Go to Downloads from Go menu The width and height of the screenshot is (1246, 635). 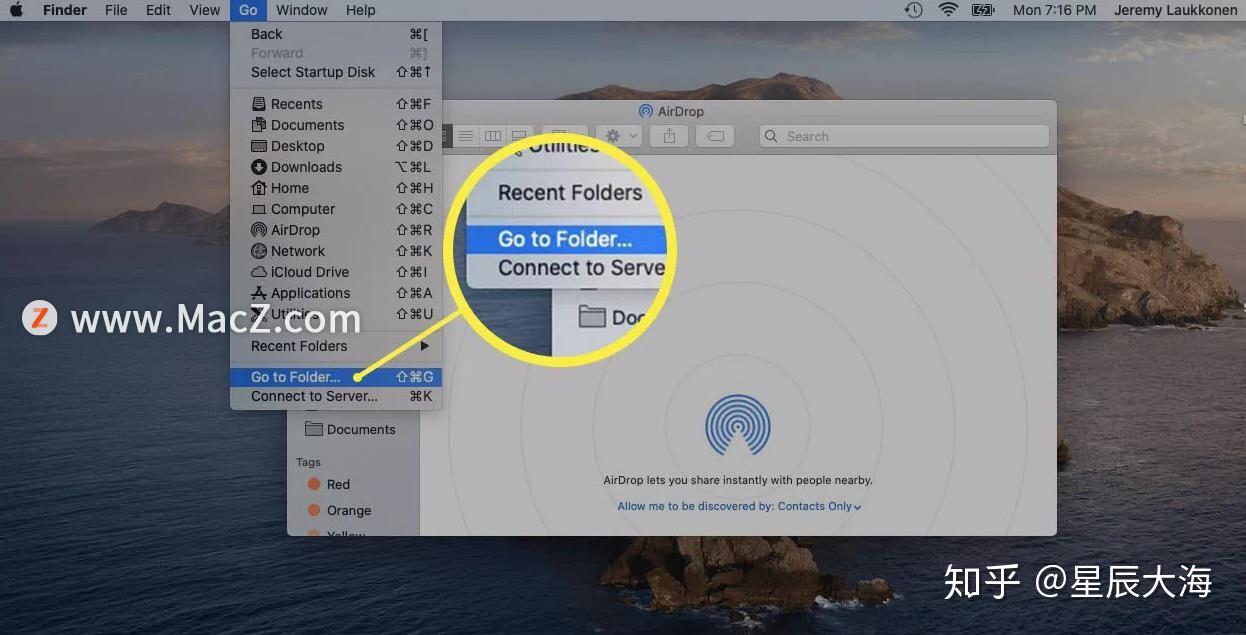tap(336, 167)
